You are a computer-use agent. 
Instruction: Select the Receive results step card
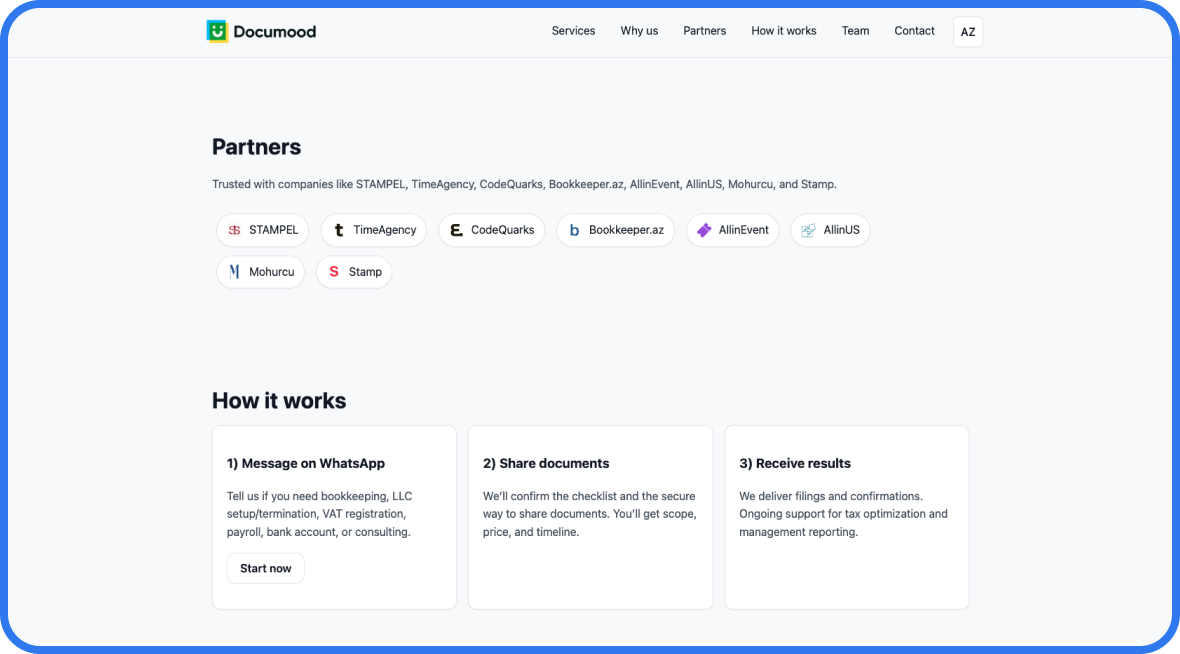pos(846,517)
